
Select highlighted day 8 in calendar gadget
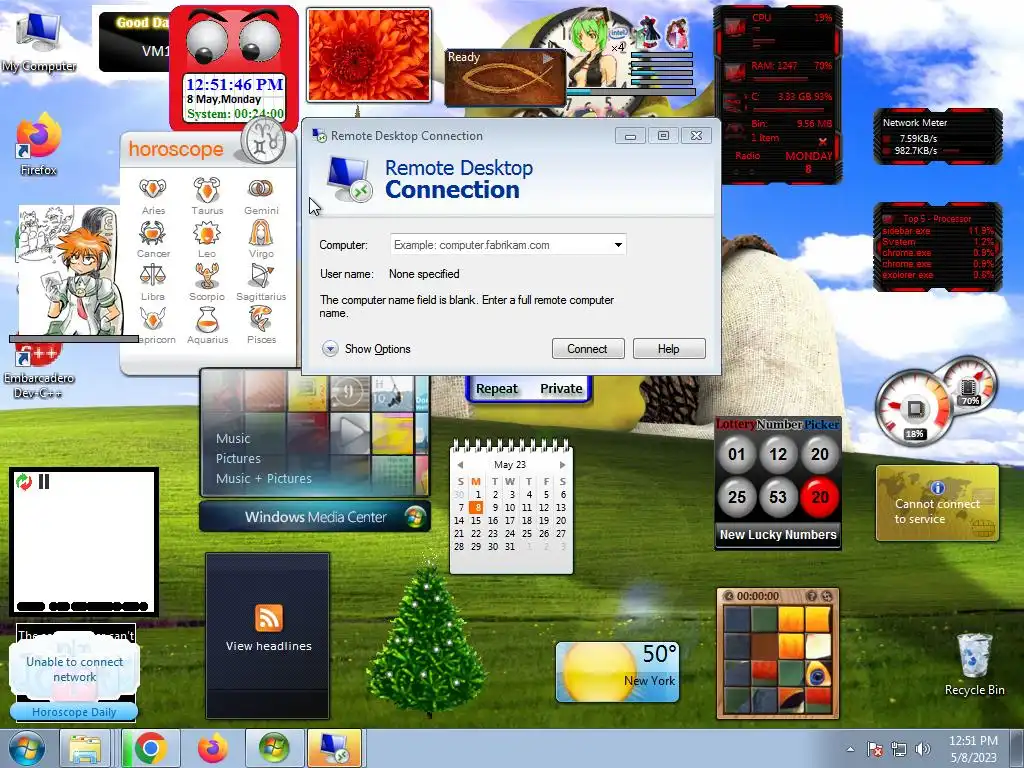click(x=475, y=507)
